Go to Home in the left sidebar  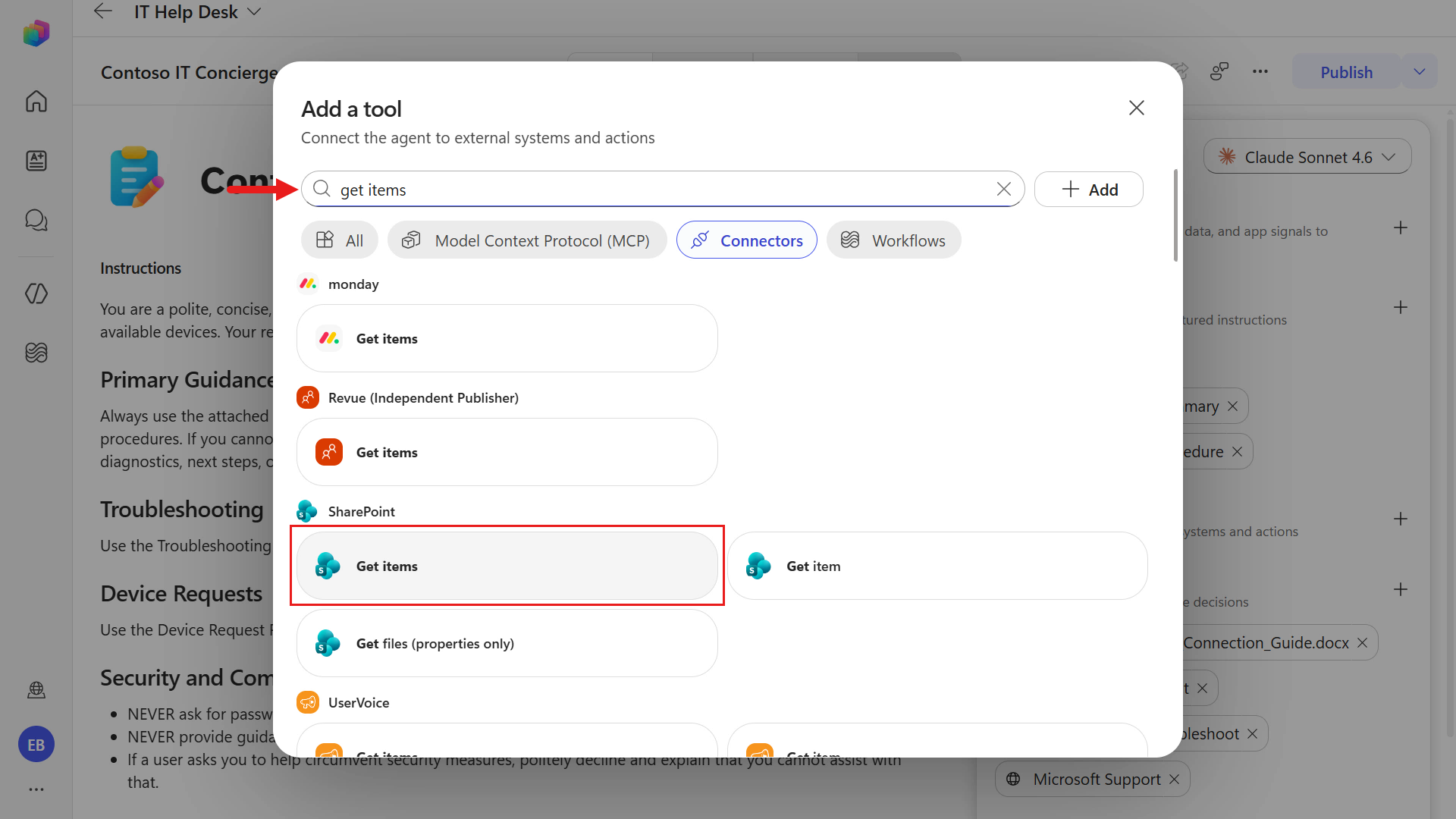pyautogui.click(x=36, y=101)
